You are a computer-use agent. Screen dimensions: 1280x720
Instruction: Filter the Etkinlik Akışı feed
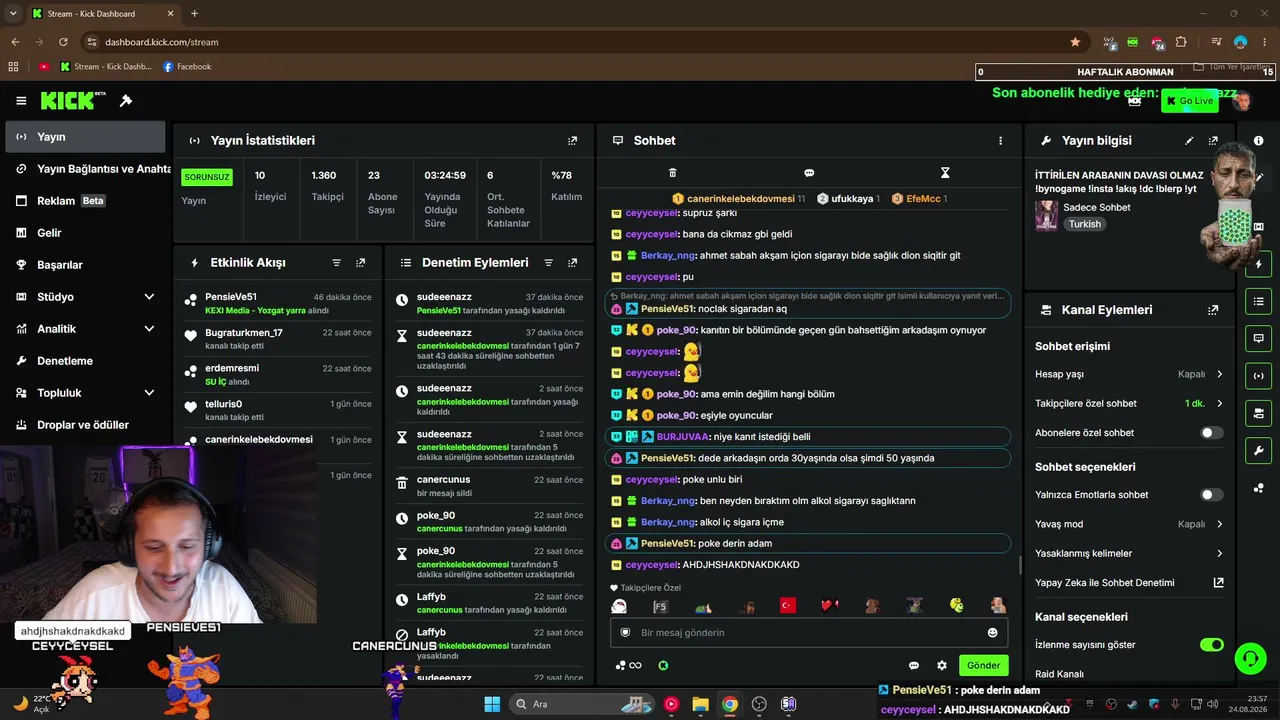pos(337,263)
